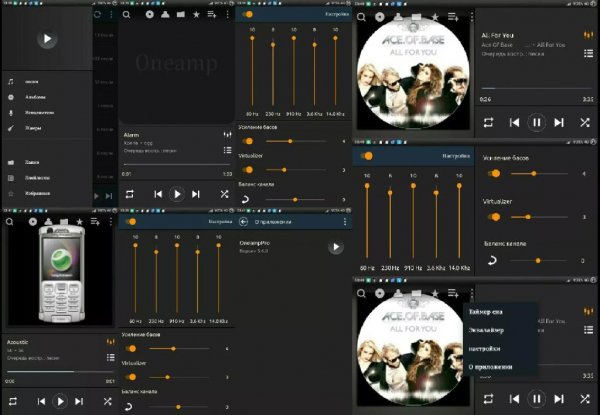600x415 pixels.
Task: Adjust 14.0 KHz band slider in landscape equalizer
Action: (x=459, y=222)
